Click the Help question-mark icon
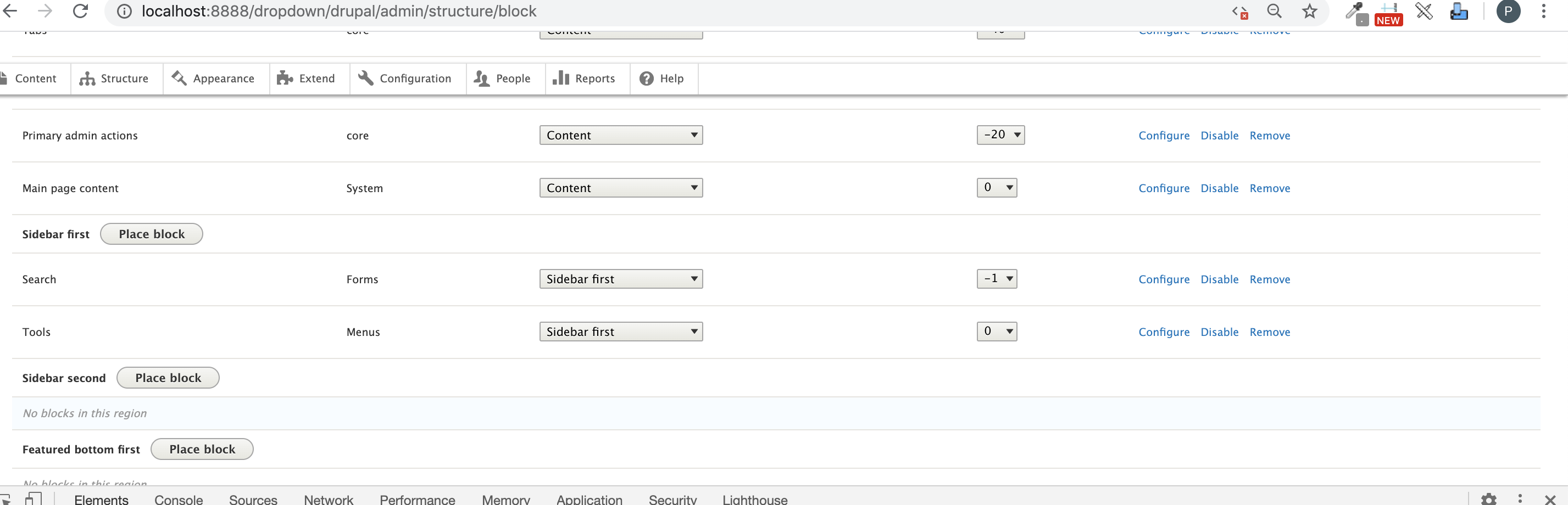The image size is (1568, 505). 647,78
